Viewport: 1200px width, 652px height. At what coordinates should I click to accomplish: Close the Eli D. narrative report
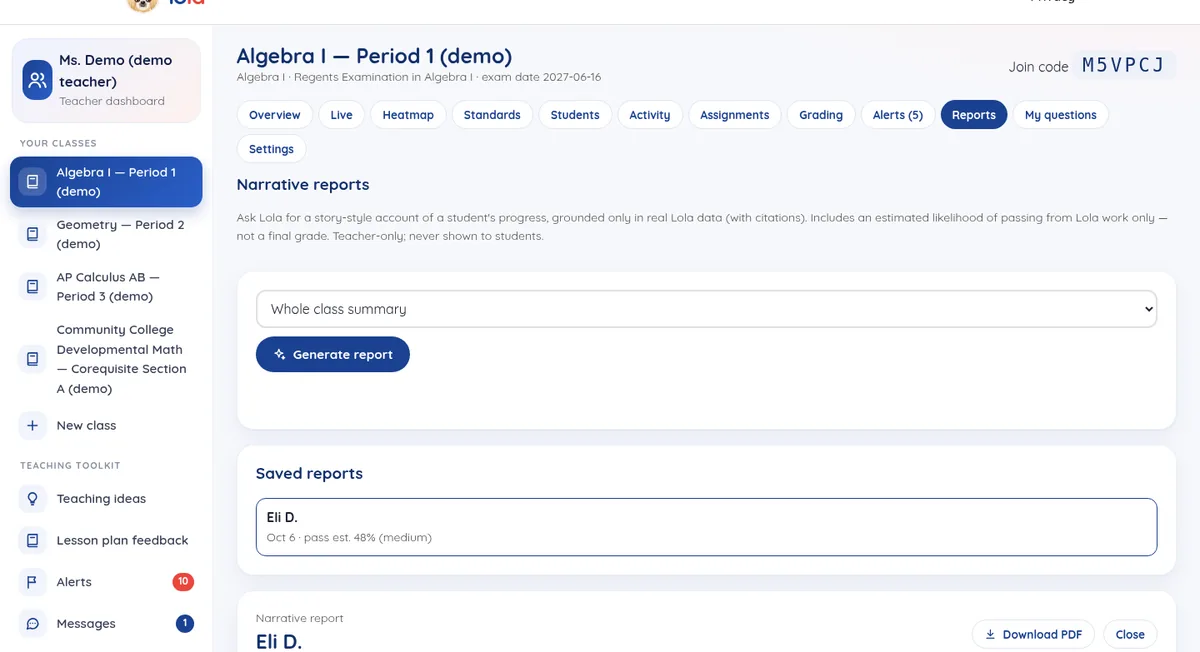(x=1130, y=634)
